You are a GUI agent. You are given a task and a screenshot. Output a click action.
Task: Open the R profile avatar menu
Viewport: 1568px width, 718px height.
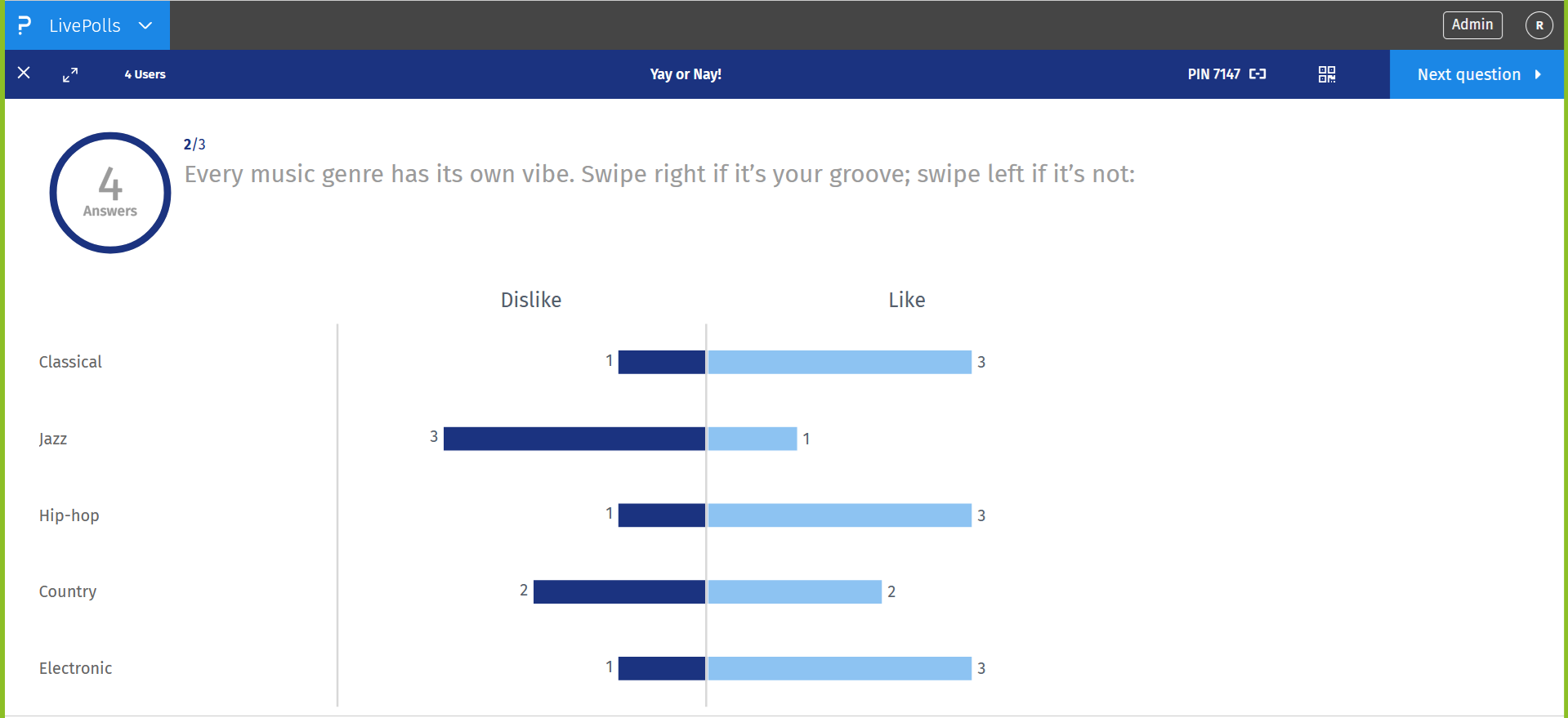coord(1539,25)
